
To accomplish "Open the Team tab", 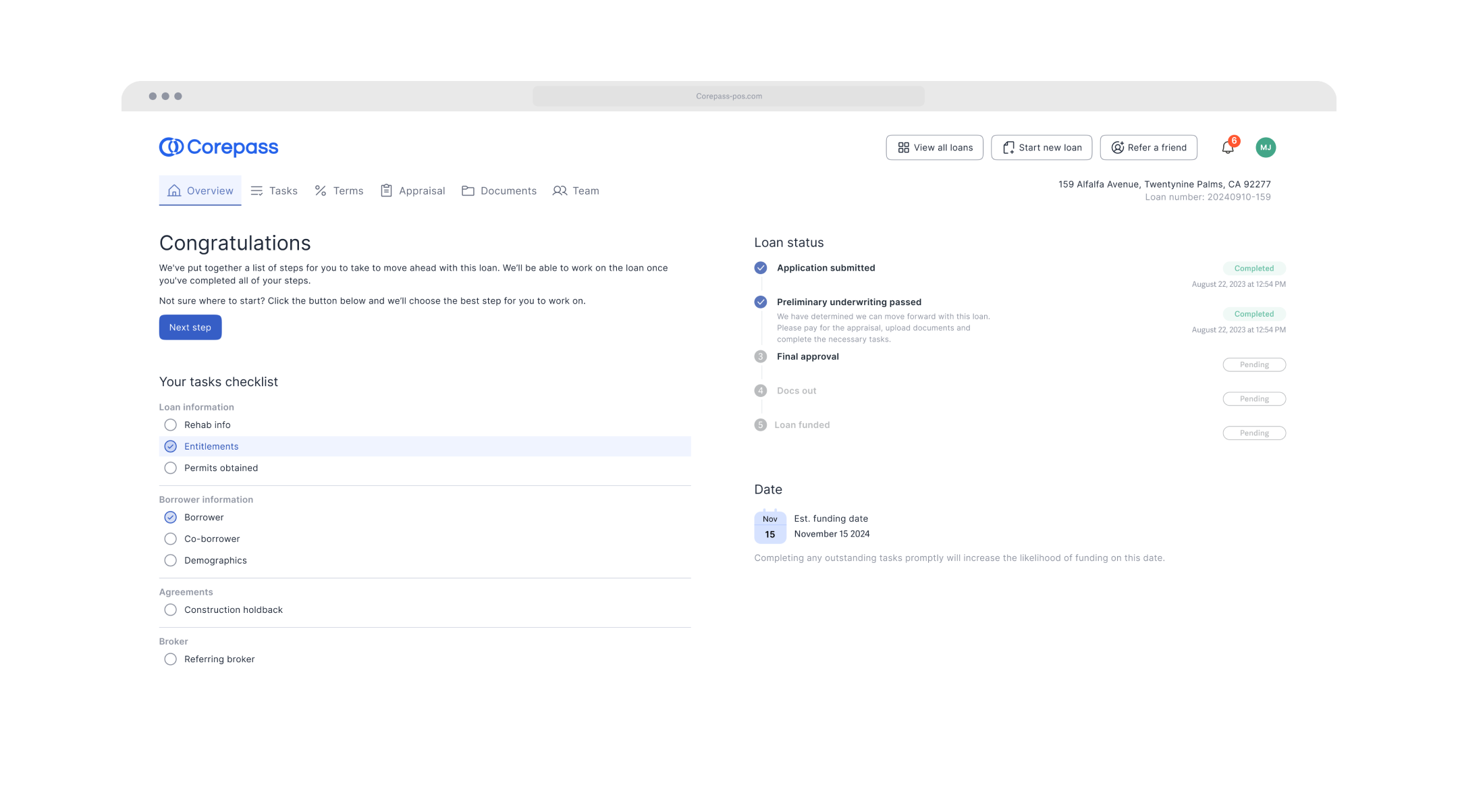I will pos(576,191).
